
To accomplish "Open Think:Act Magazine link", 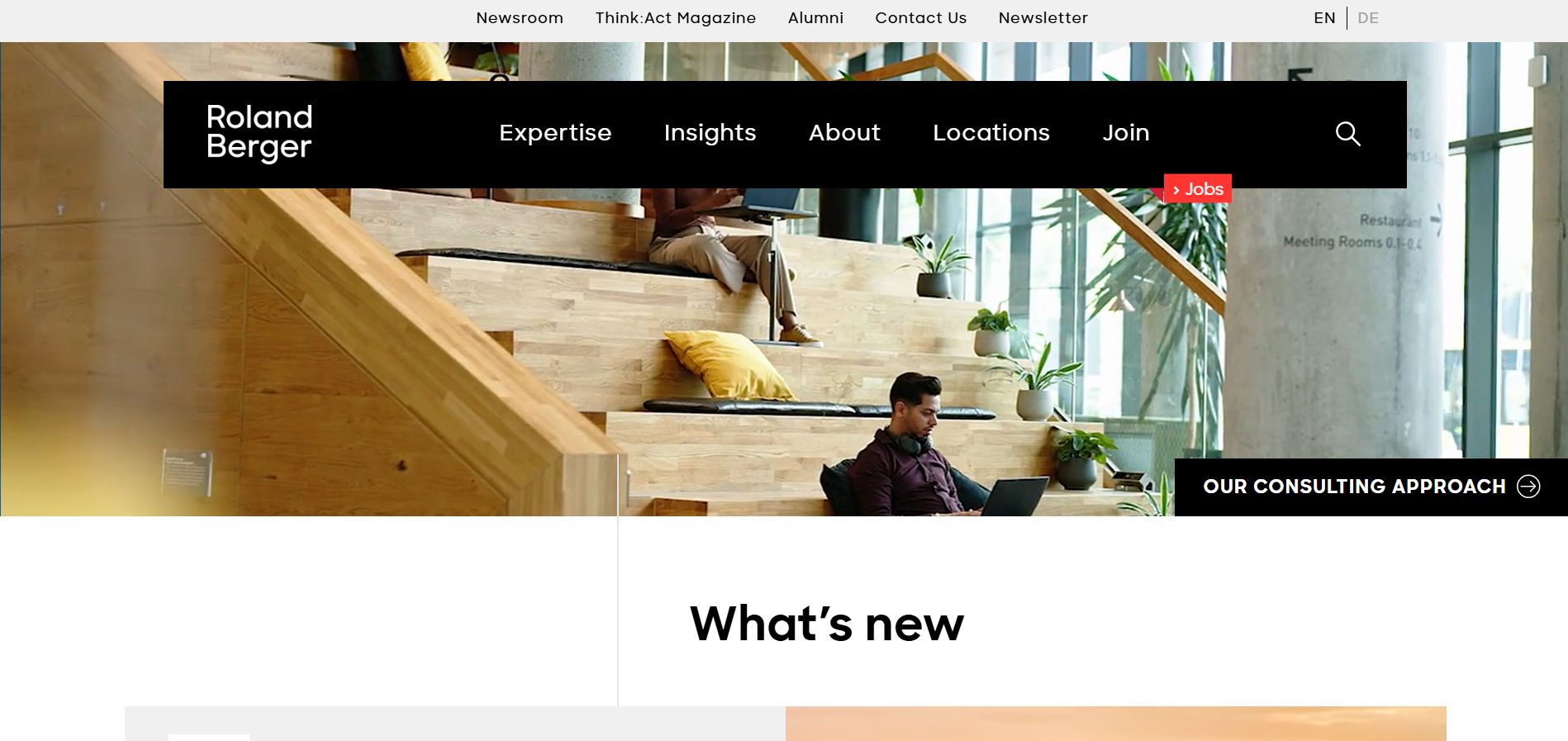I will pos(676,18).
